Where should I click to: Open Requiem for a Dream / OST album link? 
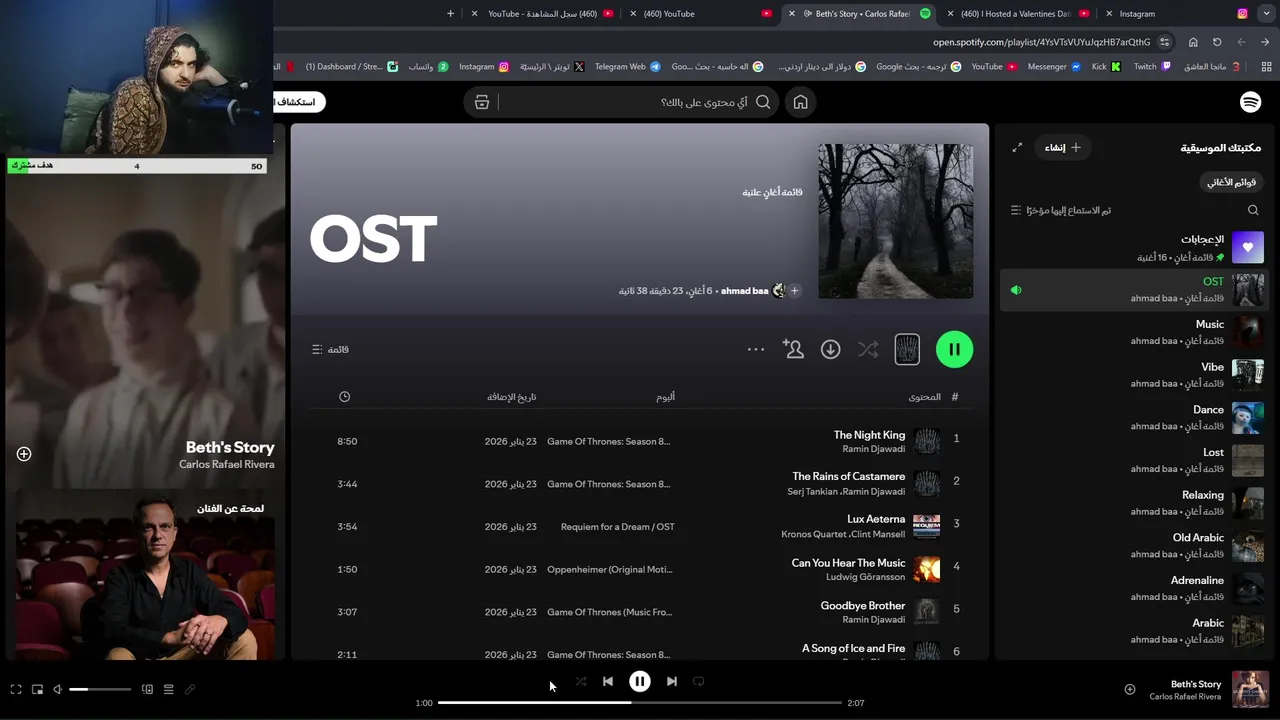coord(618,527)
